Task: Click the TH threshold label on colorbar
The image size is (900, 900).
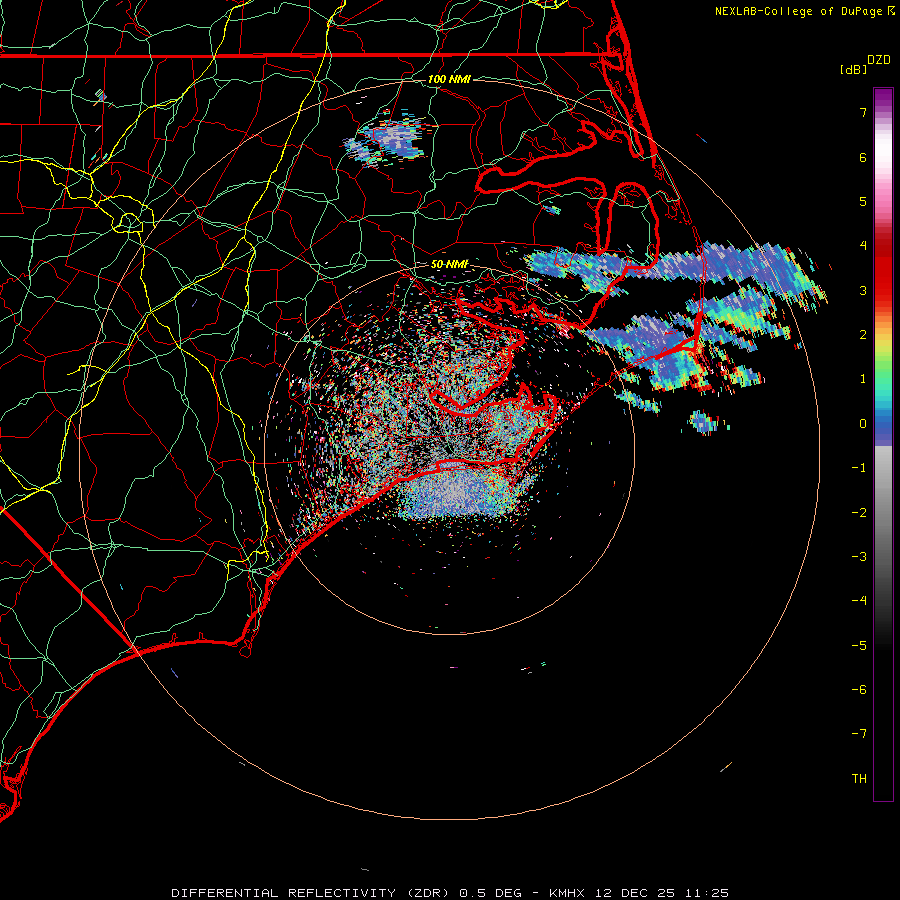Action: point(859,779)
